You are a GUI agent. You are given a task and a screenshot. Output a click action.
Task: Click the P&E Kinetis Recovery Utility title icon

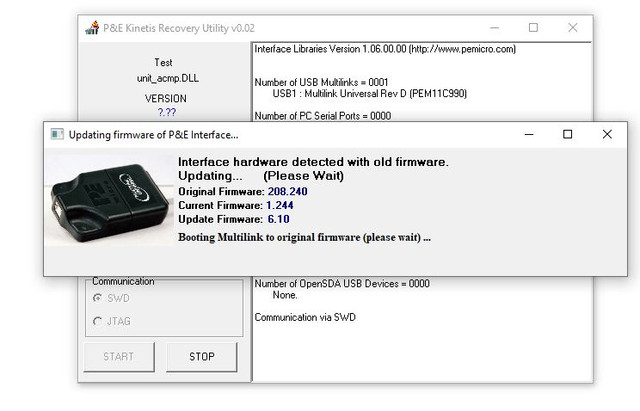click(x=92, y=28)
